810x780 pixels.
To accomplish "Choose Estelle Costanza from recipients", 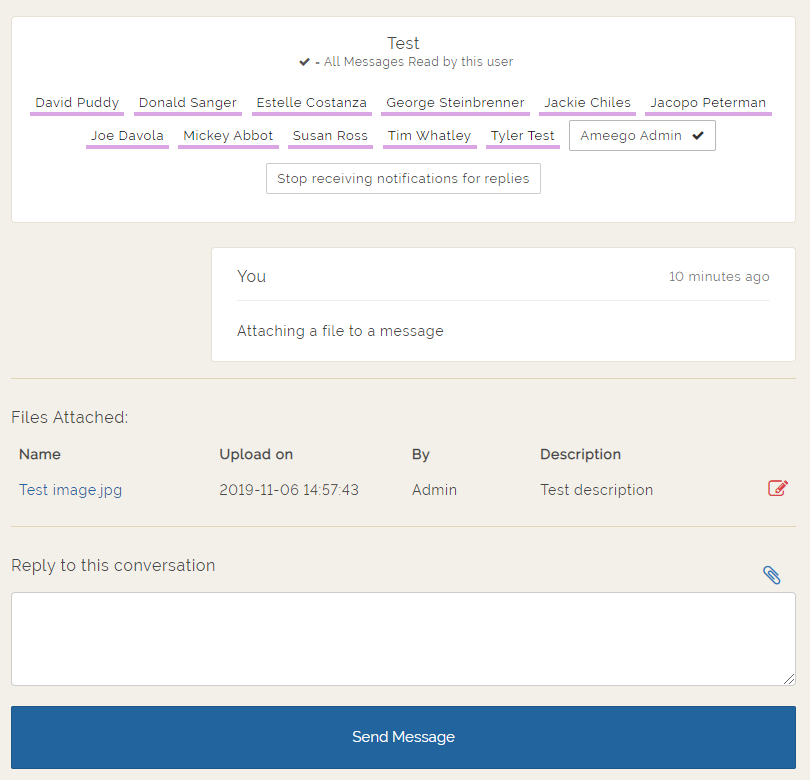I will tap(311, 103).
